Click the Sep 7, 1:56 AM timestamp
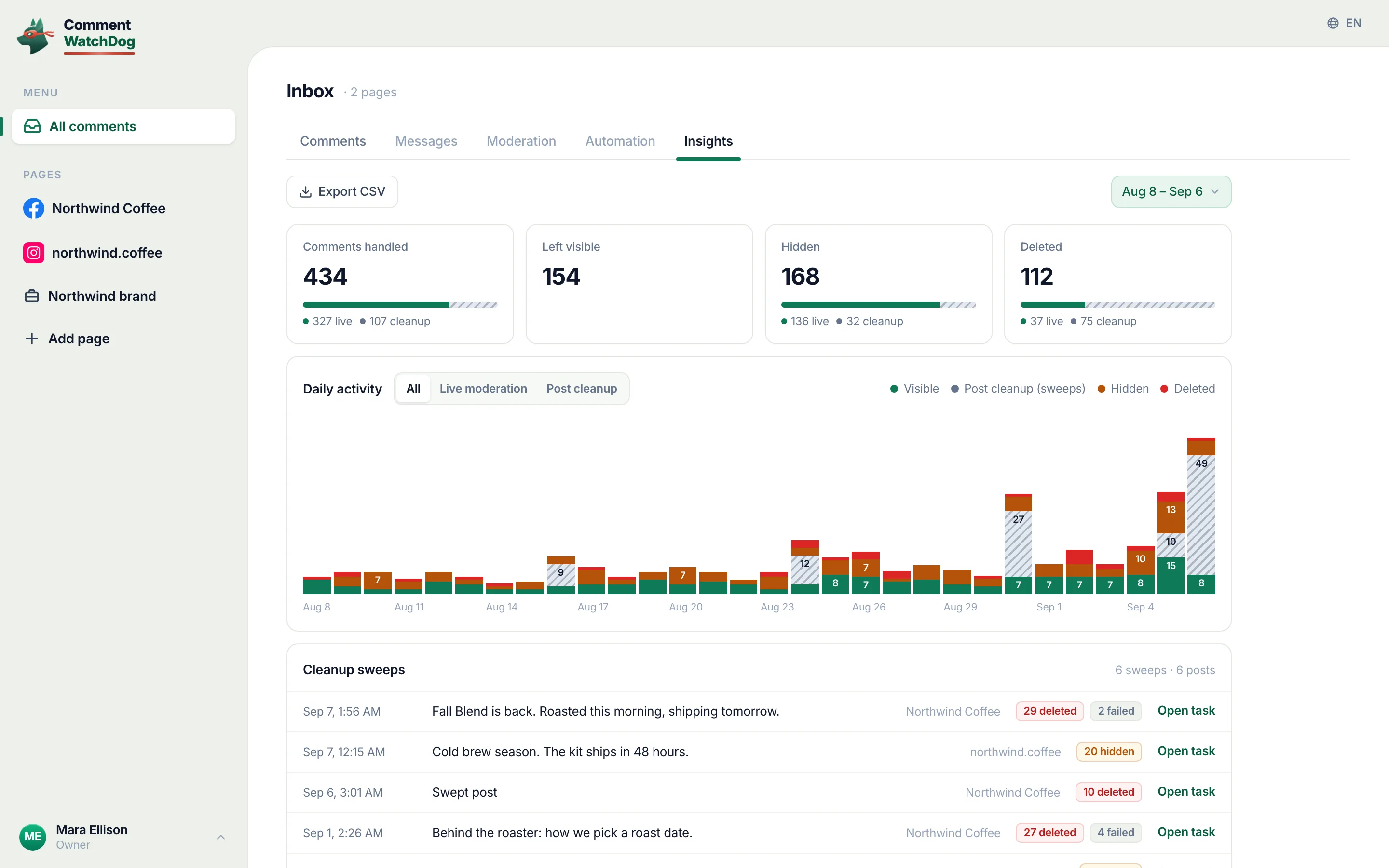The width and height of the screenshot is (1389, 868). coord(341,711)
